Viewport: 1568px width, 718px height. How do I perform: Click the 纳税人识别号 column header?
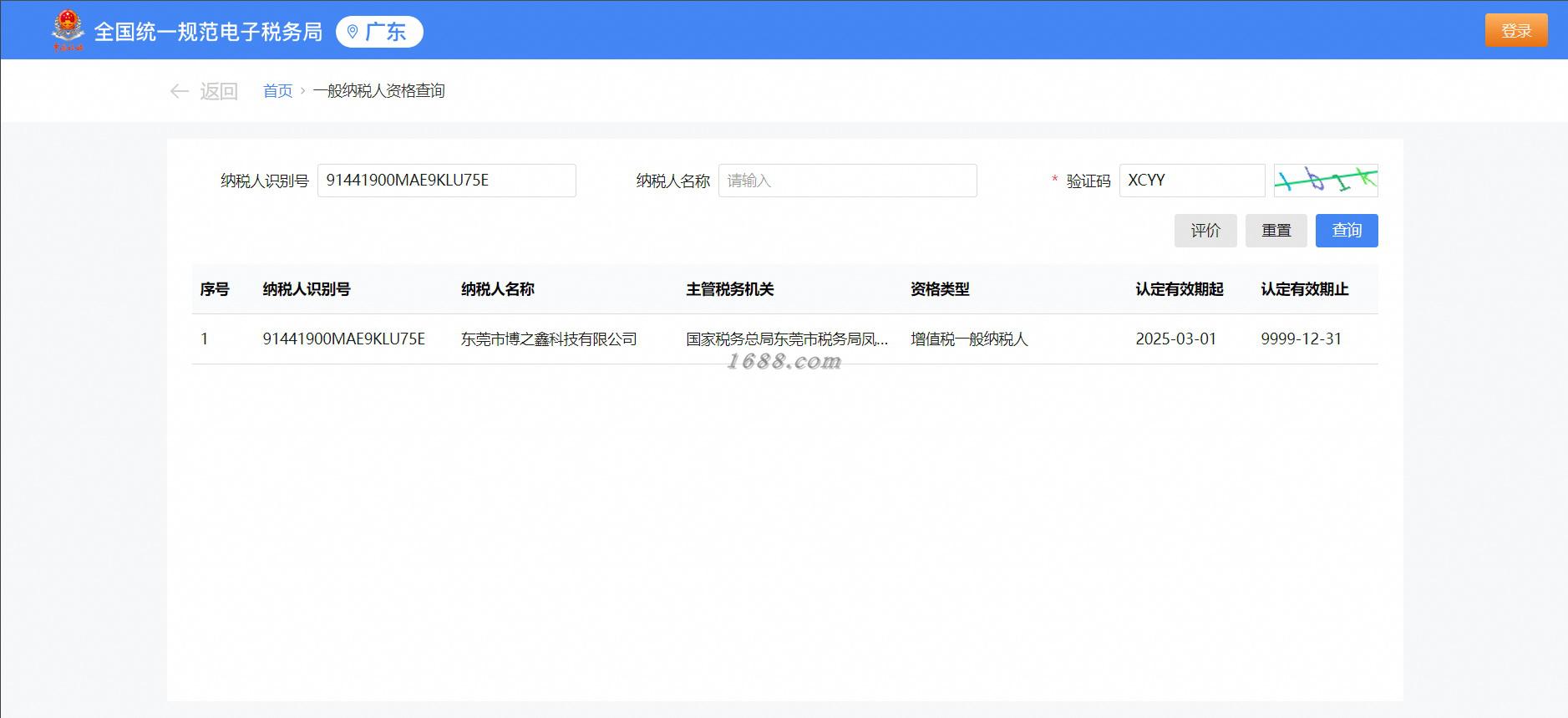pyautogui.click(x=307, y=289)
